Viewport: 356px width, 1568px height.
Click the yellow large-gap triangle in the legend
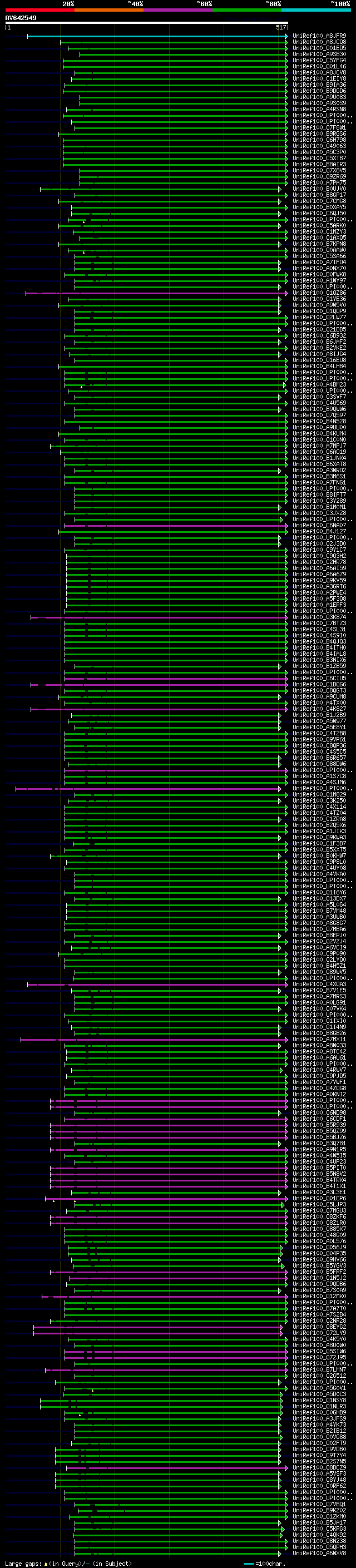click(x=46, y=1563)
